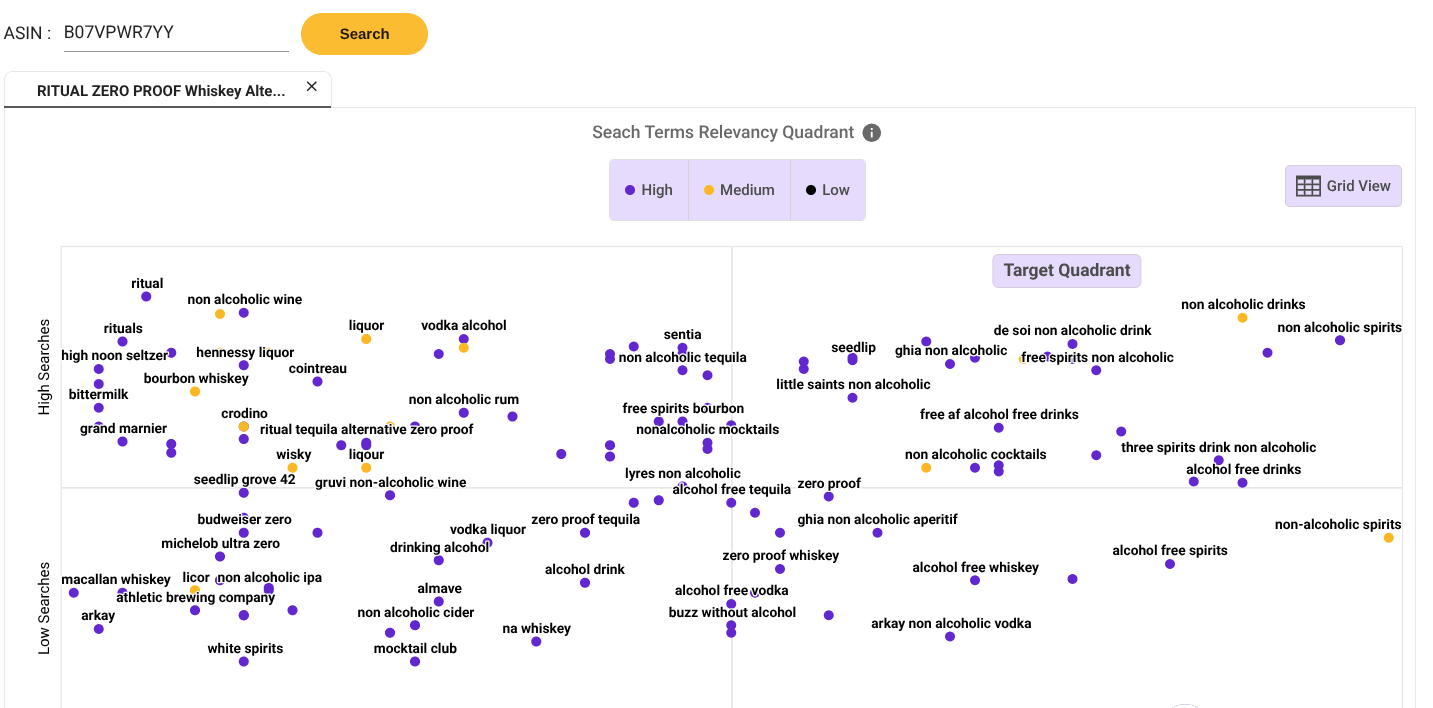Click the 'Low Searches' axis label
Image resolution: width=1433 pixels, height=708 pixels.
[44, 608]
